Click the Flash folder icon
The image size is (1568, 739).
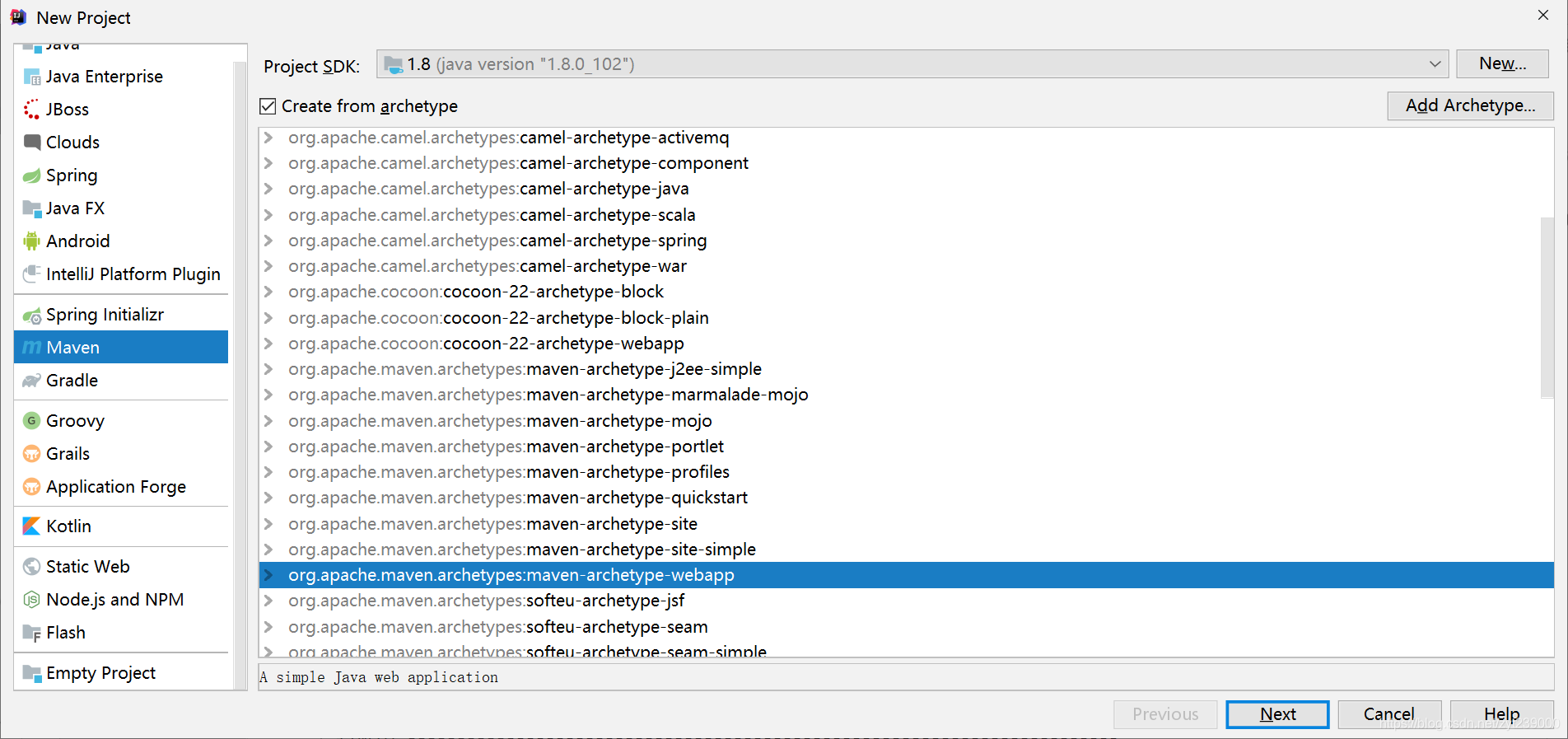pyautogui.click(x=32, y=633)
